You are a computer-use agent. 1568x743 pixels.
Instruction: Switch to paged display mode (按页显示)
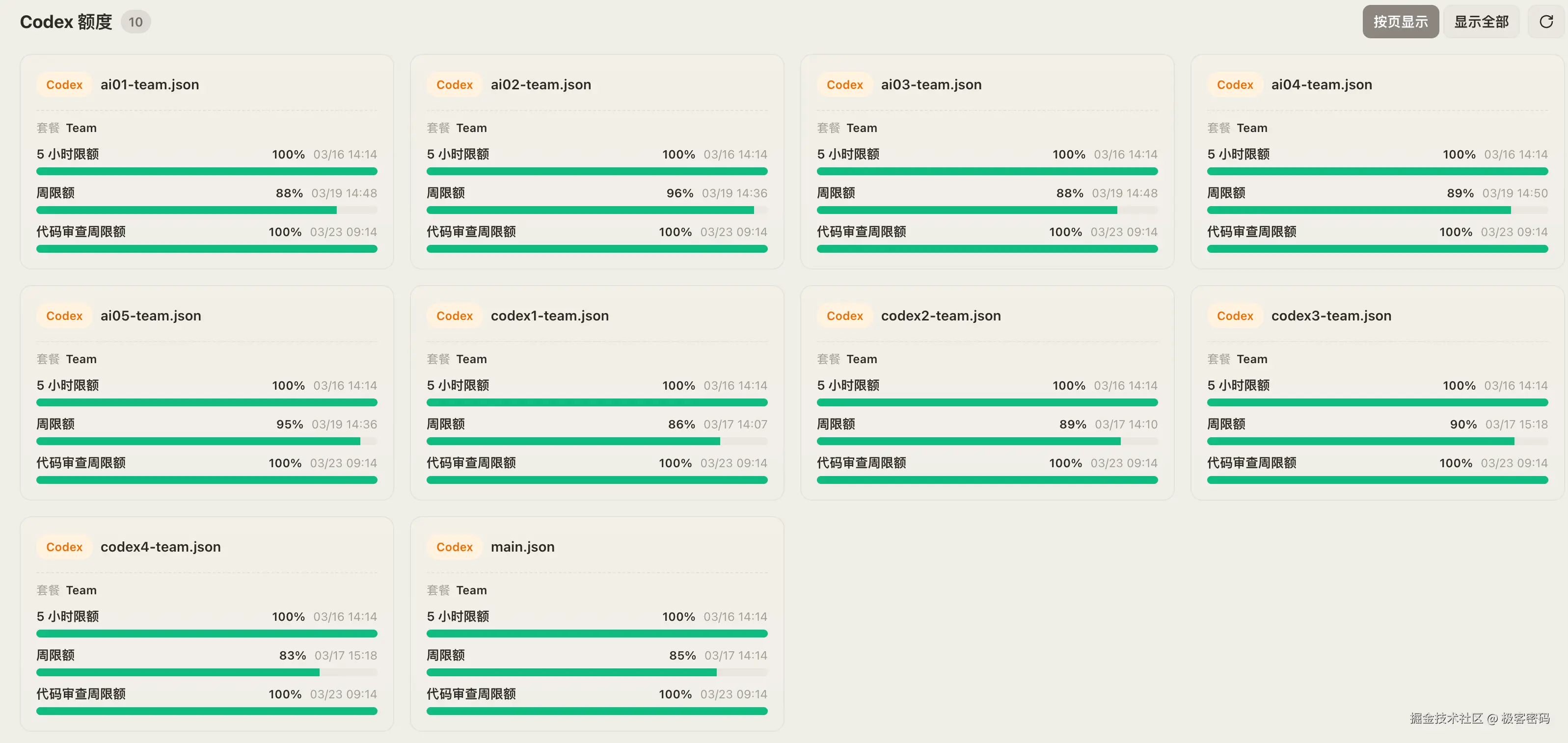1400,22
